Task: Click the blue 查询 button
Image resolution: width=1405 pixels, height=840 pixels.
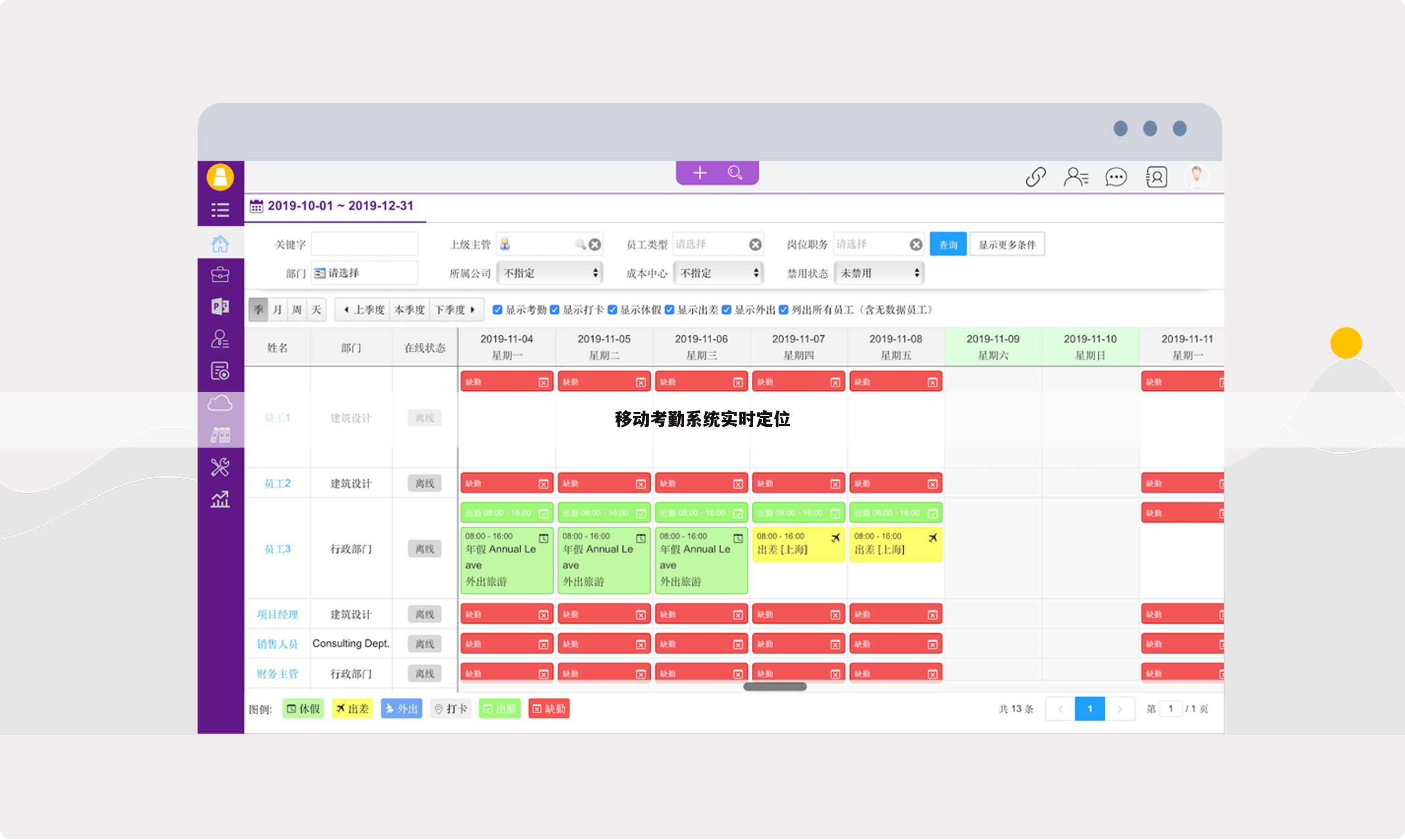Action: click(948, 245)
